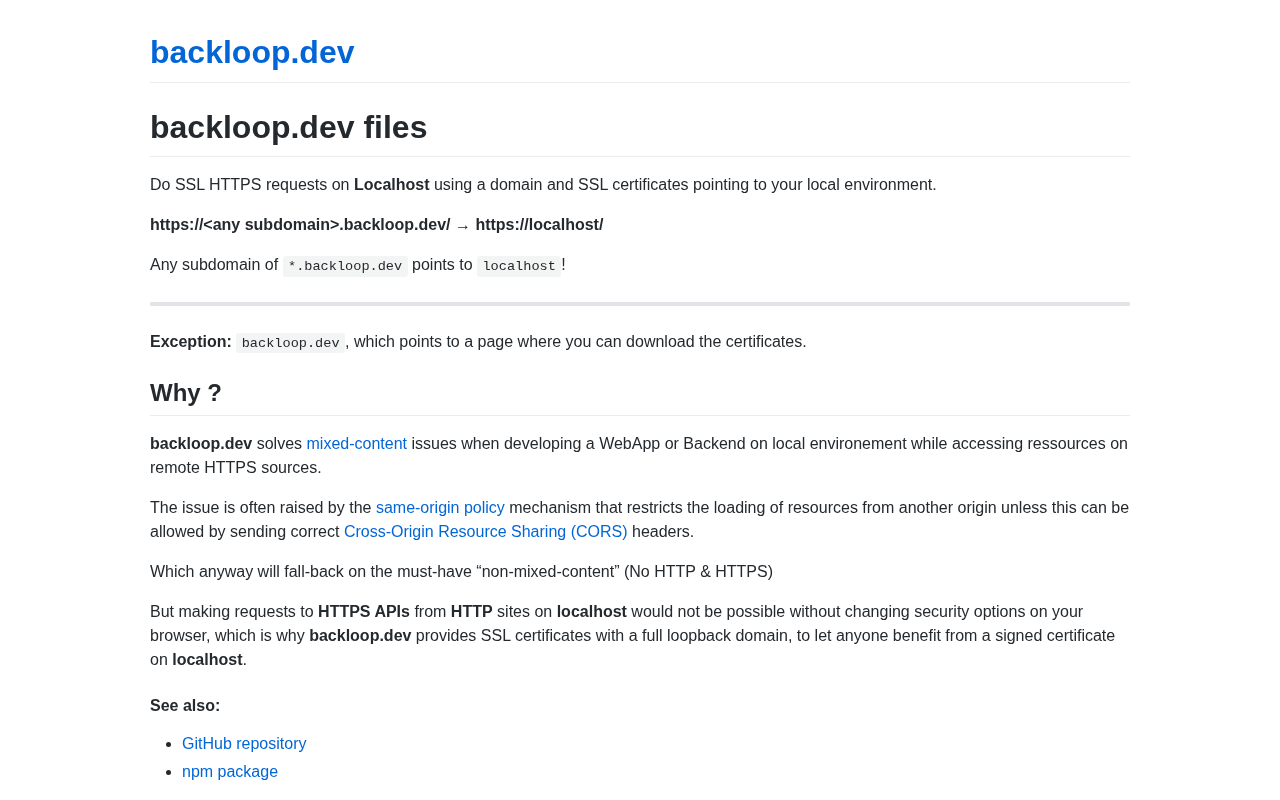Click the "backloop.dev files" heading
1280x800 pixels.
(288, 127)
